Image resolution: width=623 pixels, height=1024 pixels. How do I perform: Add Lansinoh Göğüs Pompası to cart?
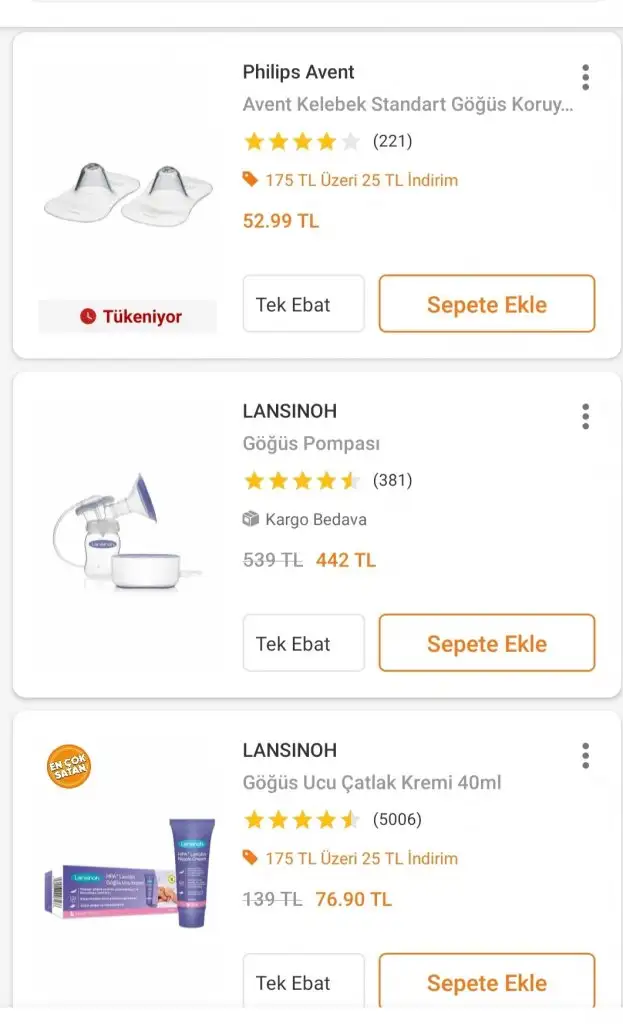(x=486, y=643)
